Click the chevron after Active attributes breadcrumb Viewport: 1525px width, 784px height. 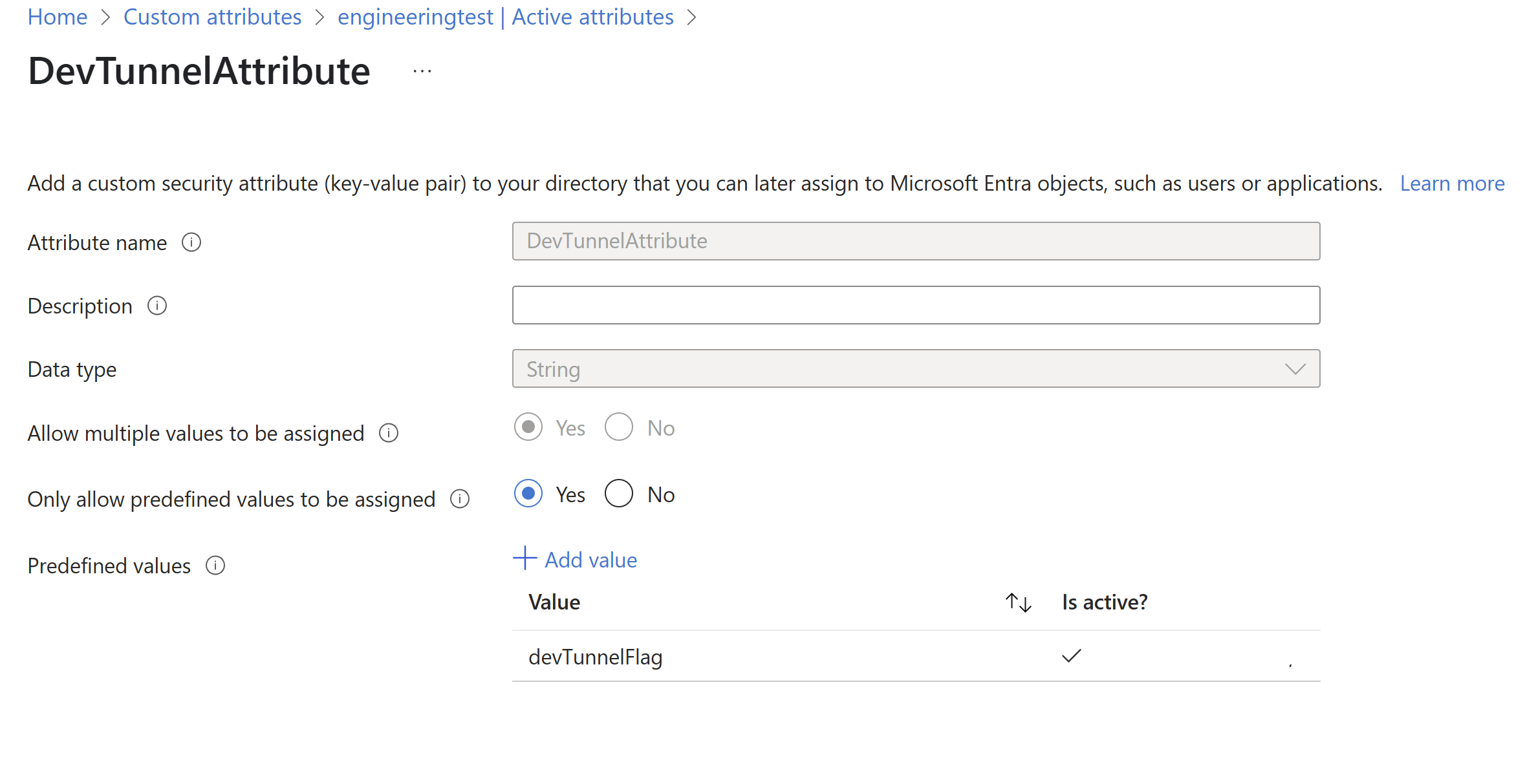[x=691, y=17]
